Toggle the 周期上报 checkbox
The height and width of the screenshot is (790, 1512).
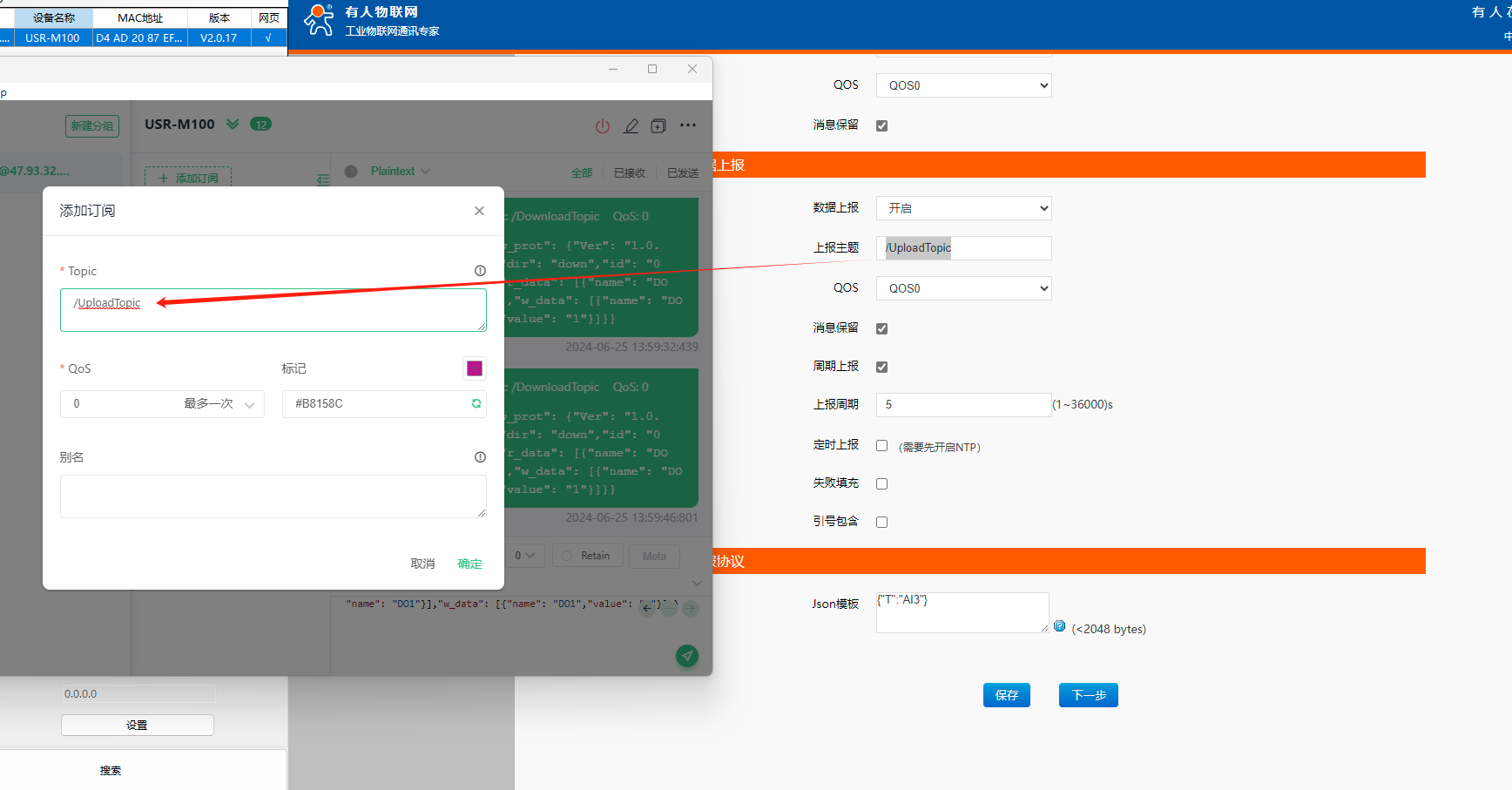(881, 367)
